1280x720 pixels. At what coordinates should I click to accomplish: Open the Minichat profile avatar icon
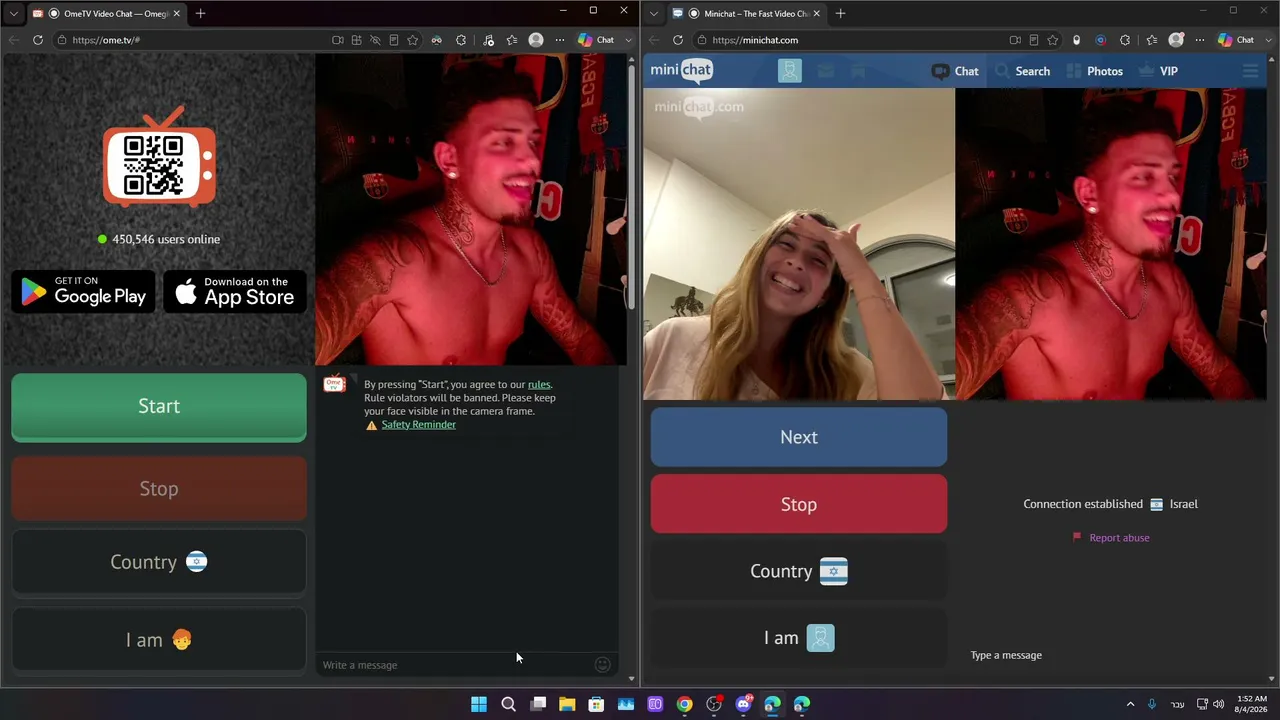(x=790, y=71)
